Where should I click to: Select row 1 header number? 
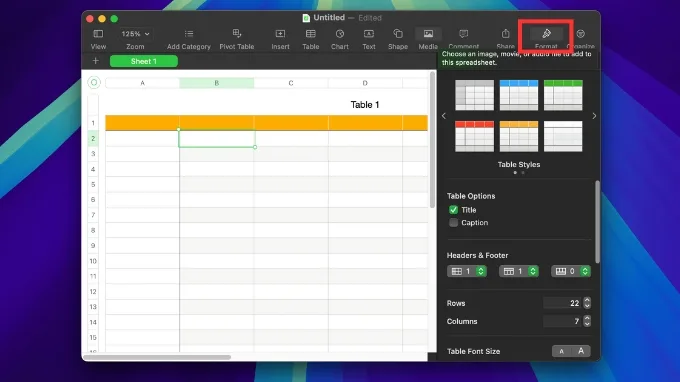(93, 123)
